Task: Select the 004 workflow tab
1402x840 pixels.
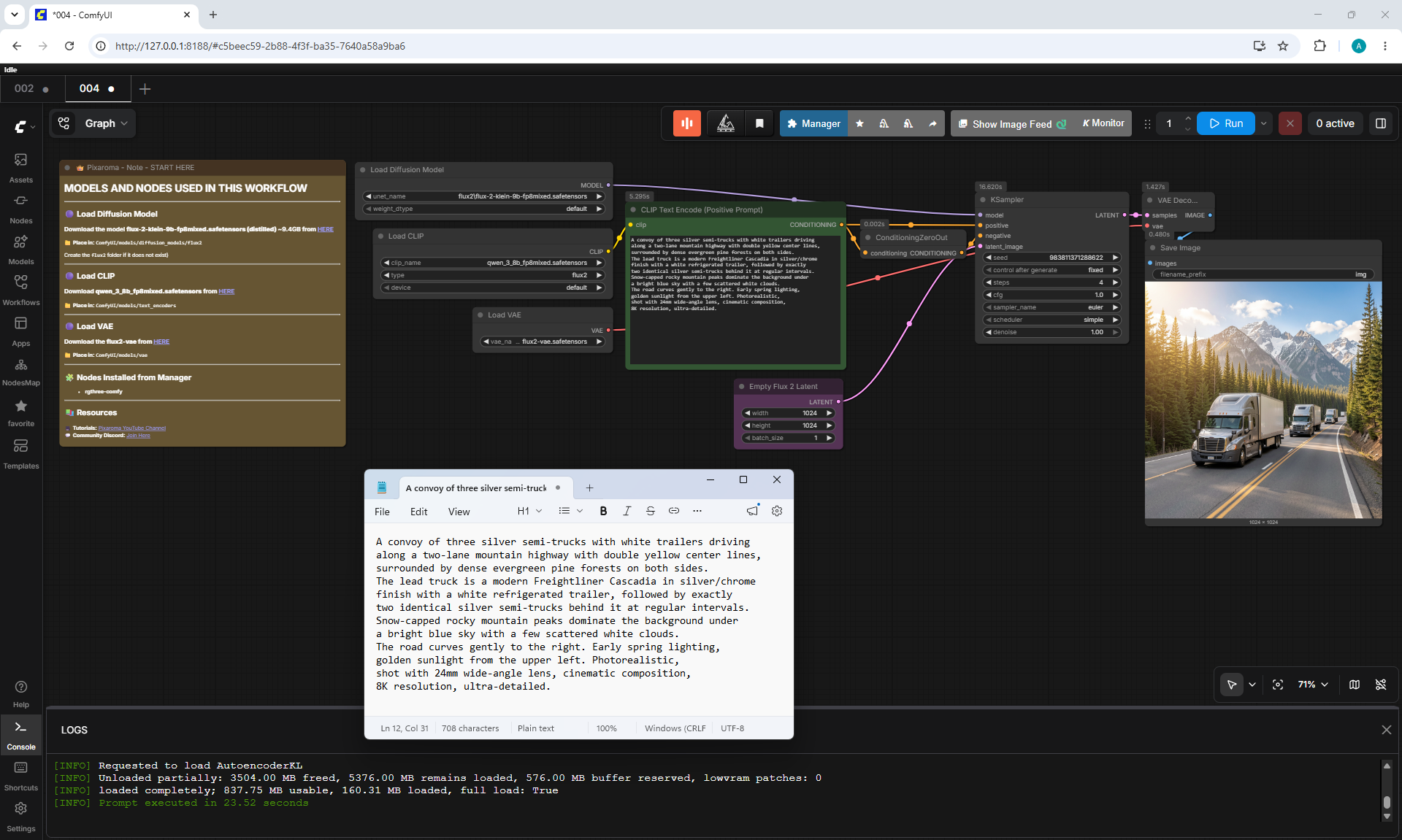Action: tap(97, 88)
